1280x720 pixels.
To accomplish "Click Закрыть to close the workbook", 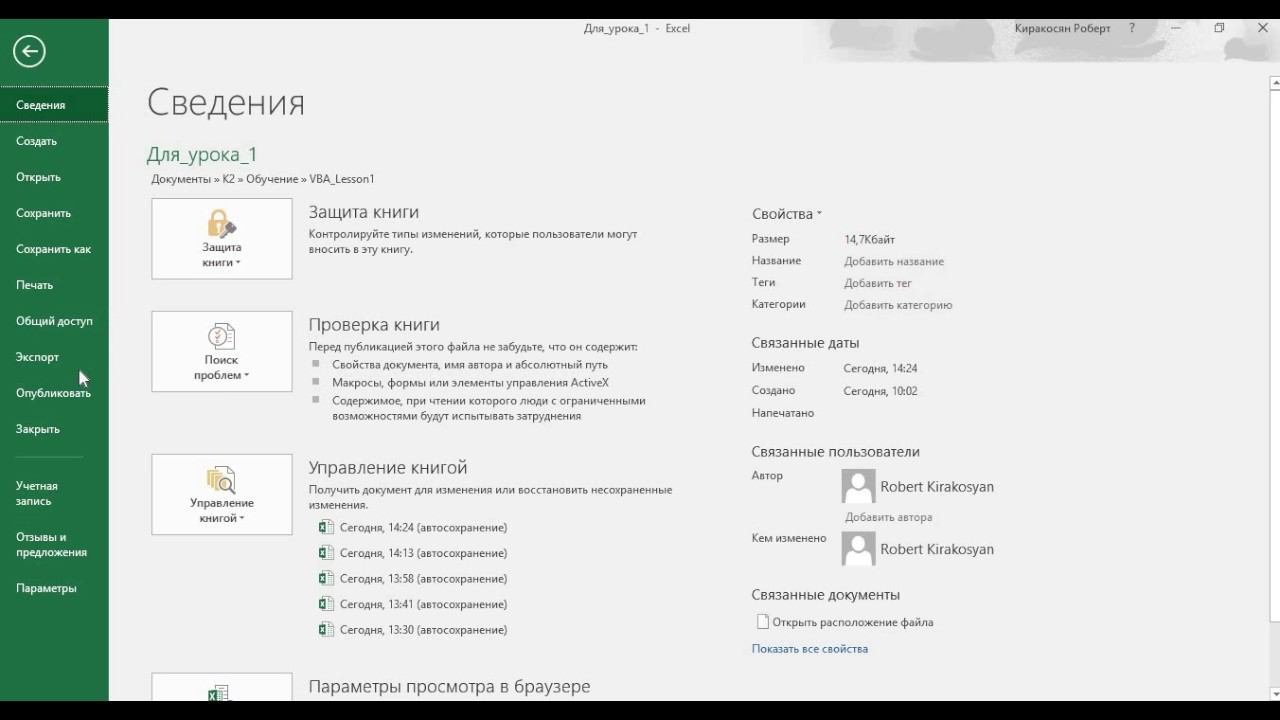I will click(54, 429).
